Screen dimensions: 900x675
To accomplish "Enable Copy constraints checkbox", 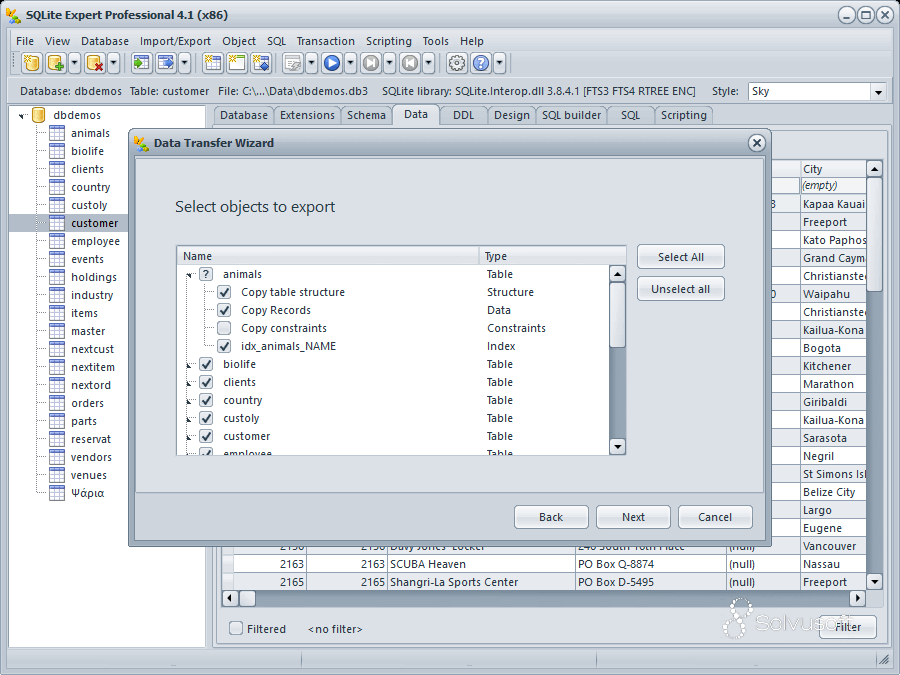I will click(224, 328).
